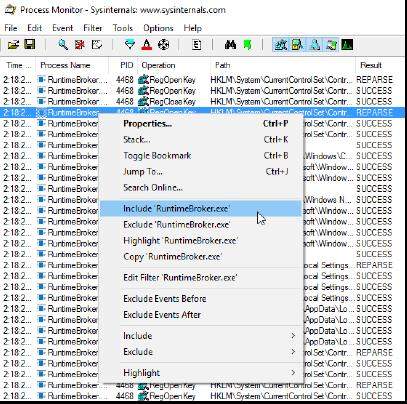Screen dimensions: 407x404
Task: Choose Exclude Events After
Action: 201,315
